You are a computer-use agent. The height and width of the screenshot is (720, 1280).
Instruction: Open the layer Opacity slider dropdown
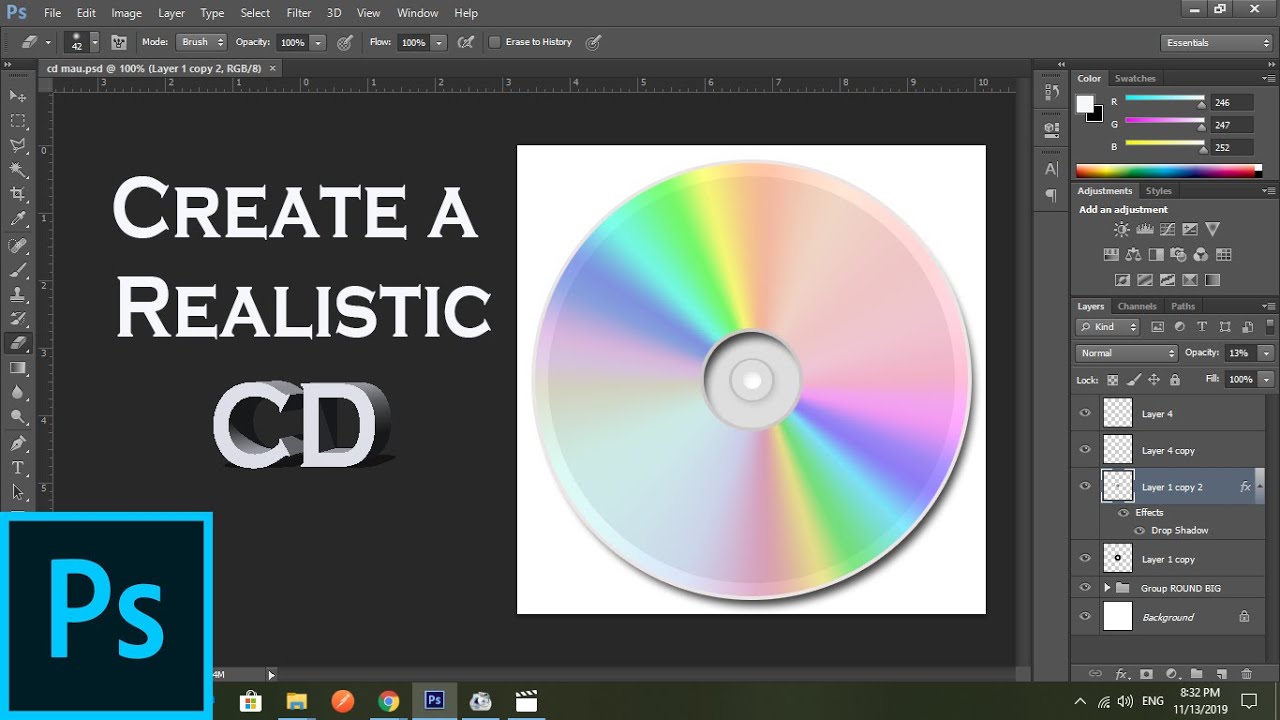click(x=1267, y=353)
